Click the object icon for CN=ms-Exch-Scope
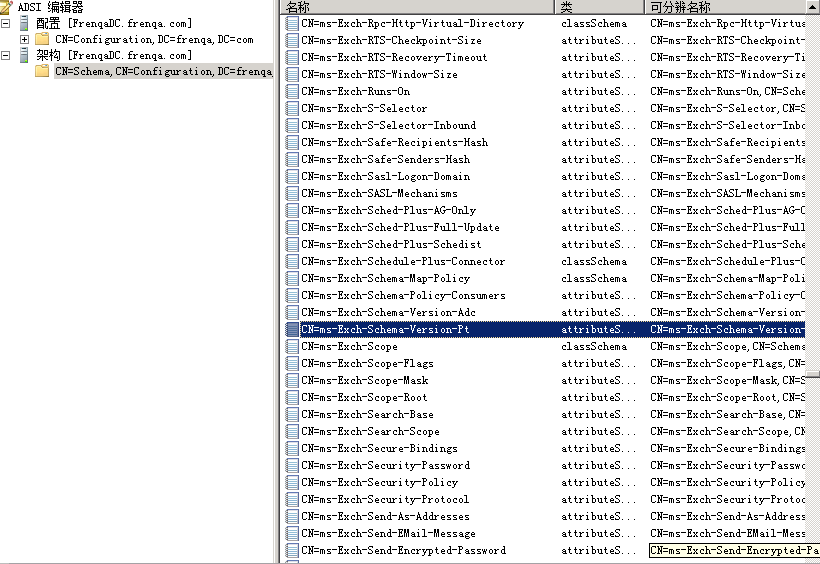This screenshot has width=820, height=564. coord(292,346)
